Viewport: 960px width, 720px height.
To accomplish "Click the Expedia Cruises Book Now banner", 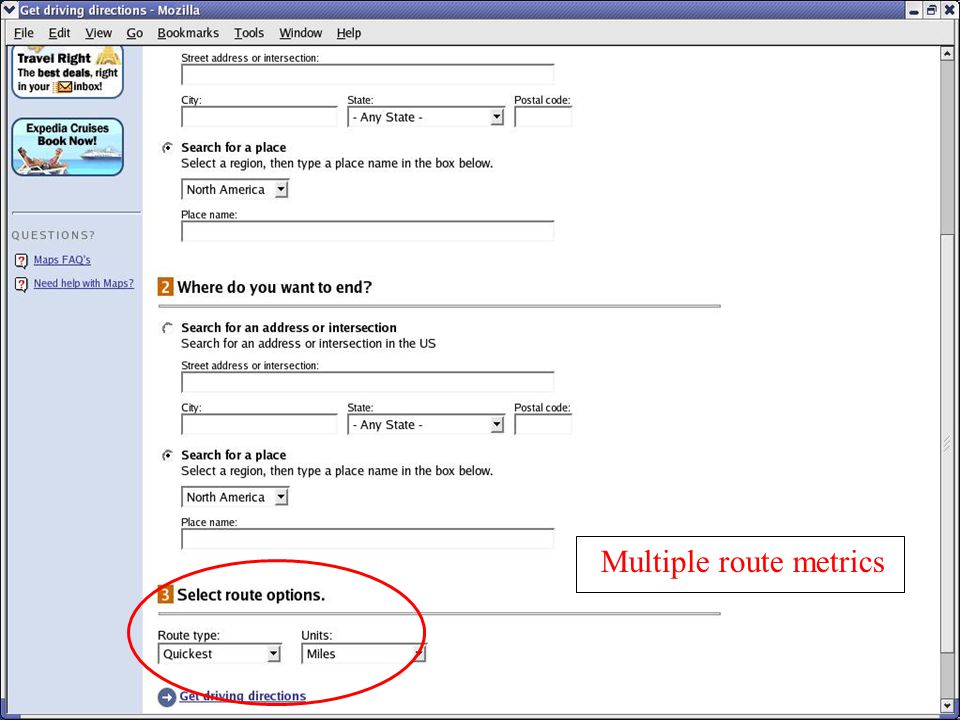I will 67,147.
